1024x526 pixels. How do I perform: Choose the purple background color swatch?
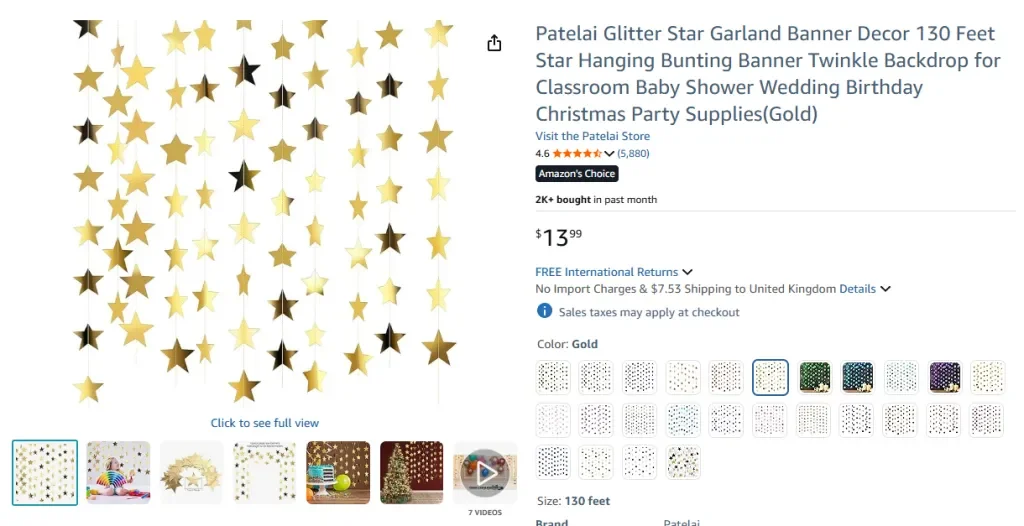[x=944, y=377]
